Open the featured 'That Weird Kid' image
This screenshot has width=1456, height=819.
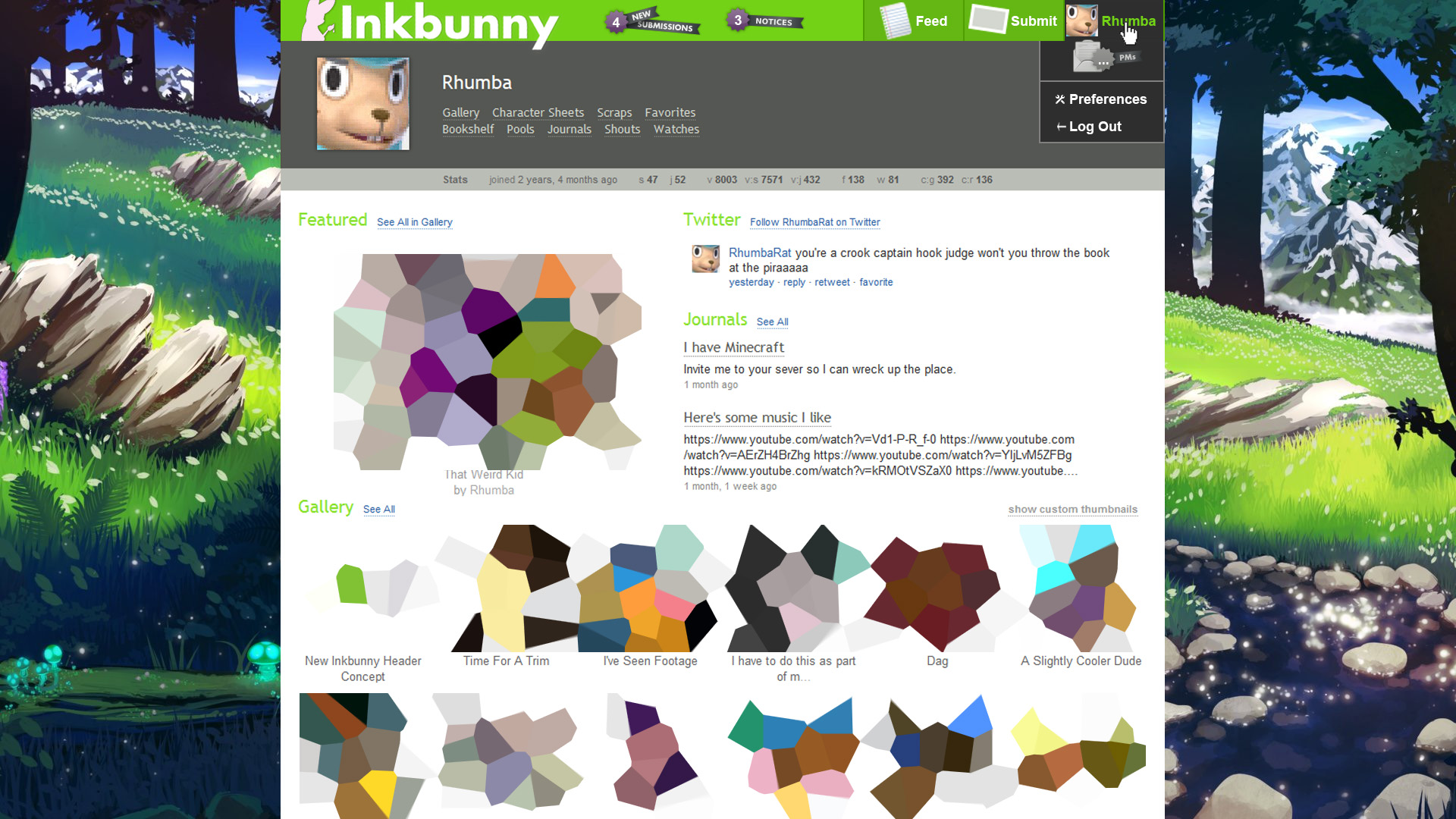[488, 362]
